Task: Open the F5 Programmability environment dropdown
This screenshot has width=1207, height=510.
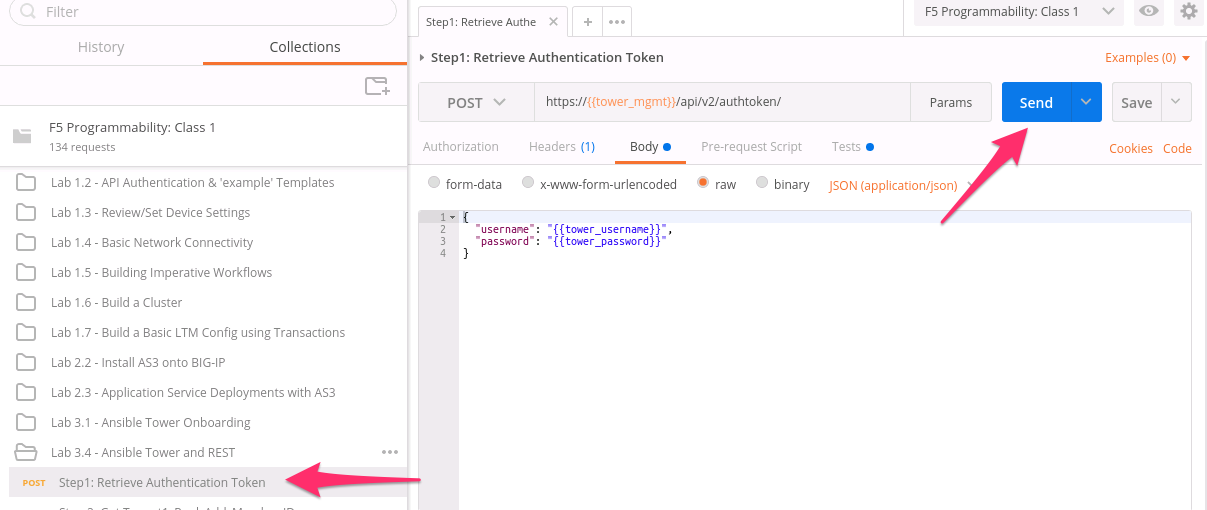Action: 1018,12
